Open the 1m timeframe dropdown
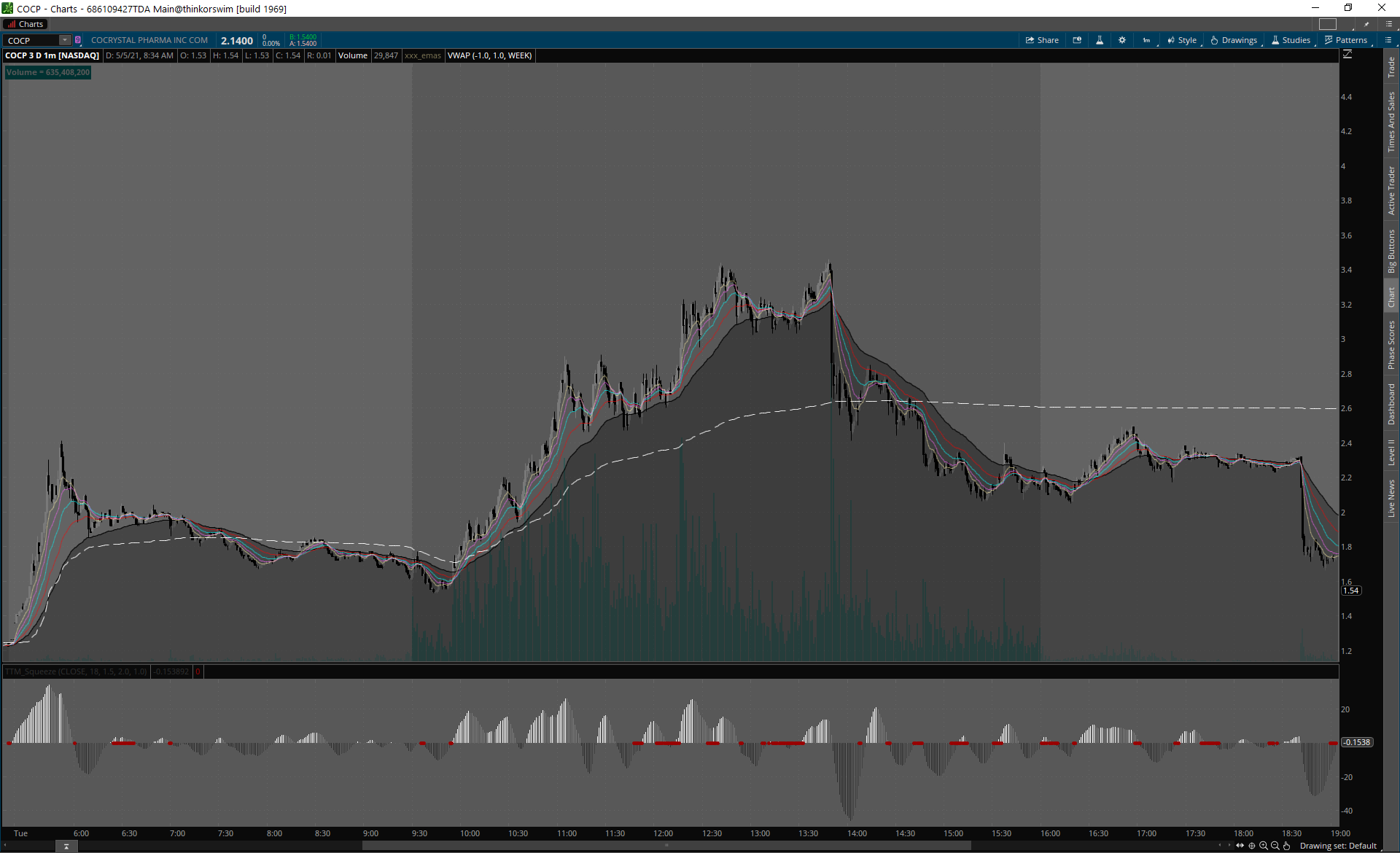 1147,40
